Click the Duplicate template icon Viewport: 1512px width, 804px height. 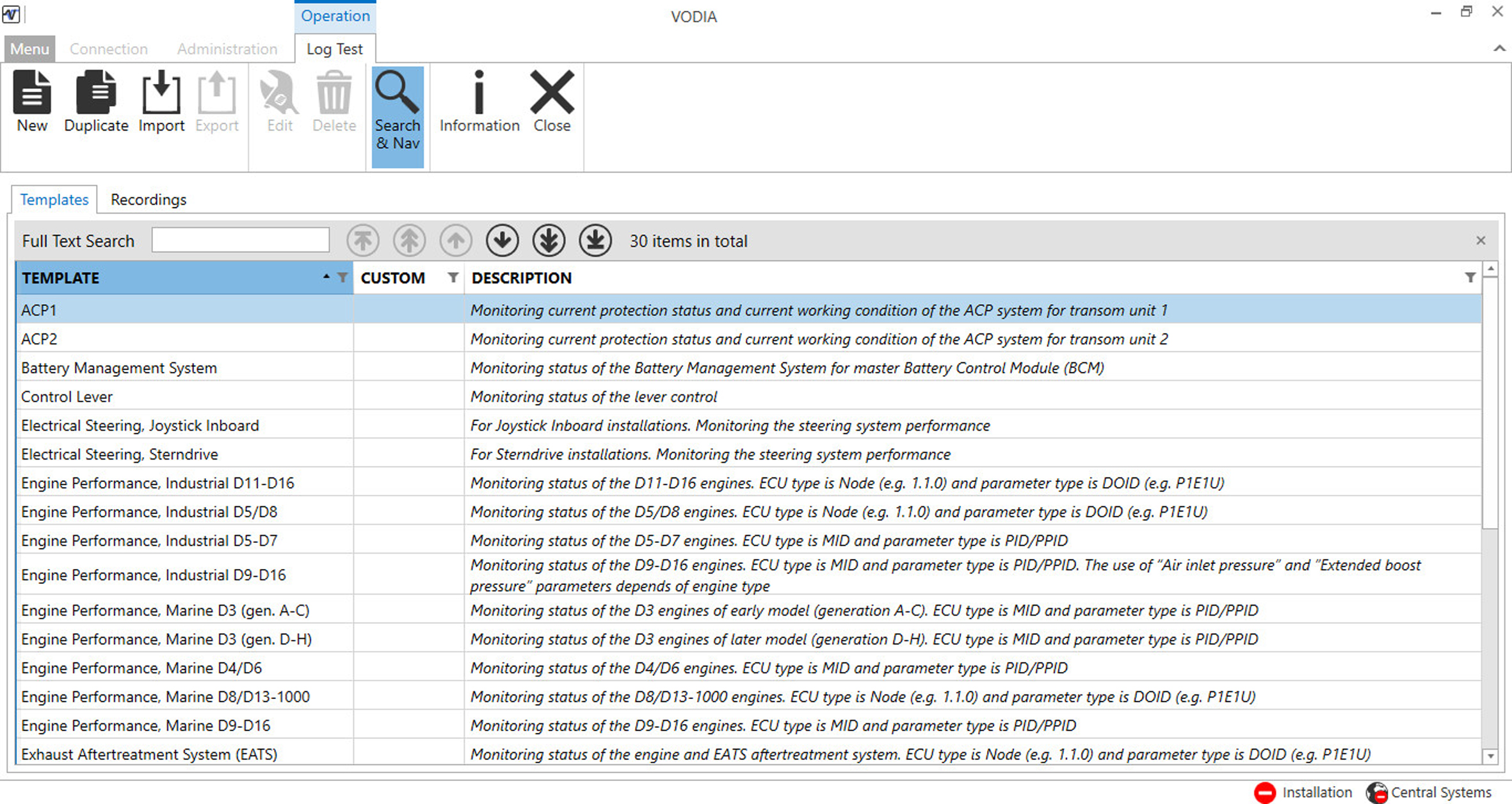click(96, 101)
